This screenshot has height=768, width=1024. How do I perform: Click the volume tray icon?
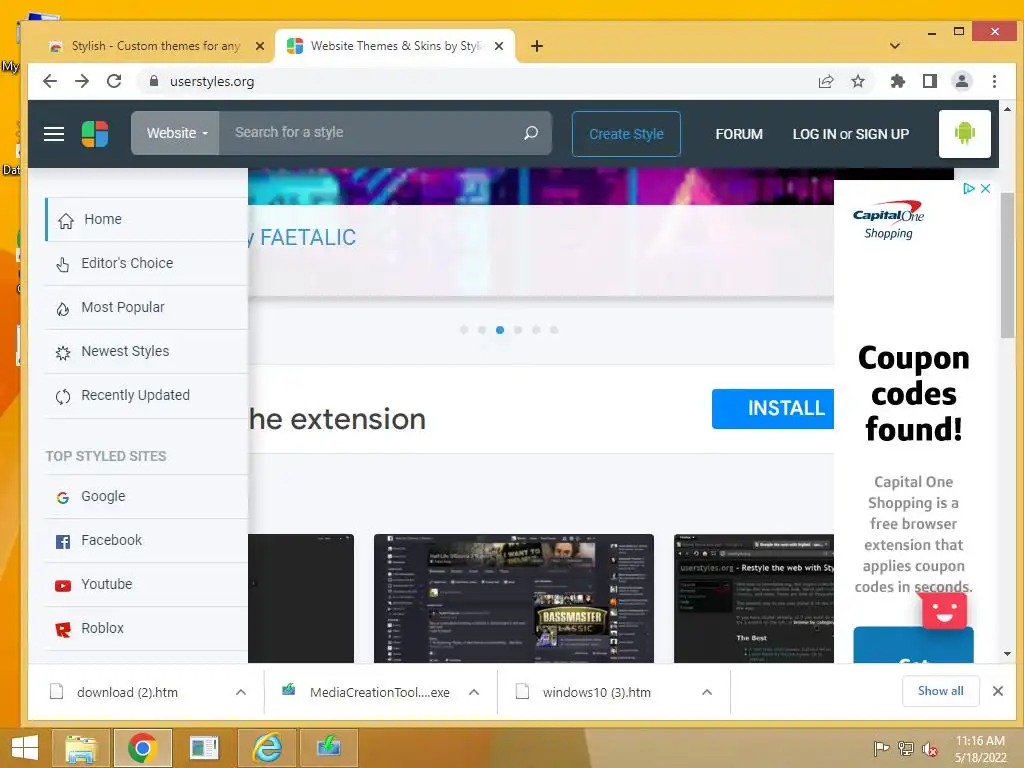click(929, 748)
